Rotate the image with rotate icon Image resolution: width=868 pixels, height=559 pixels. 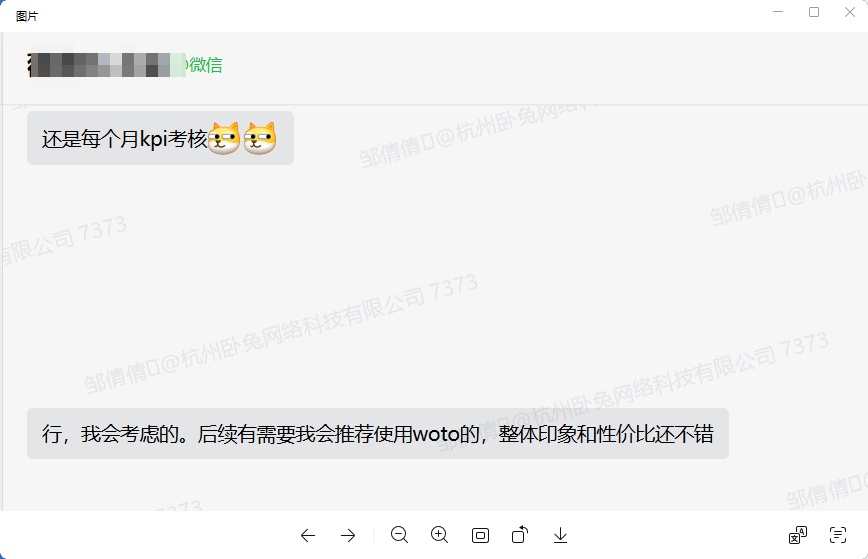tap(520, 535)
